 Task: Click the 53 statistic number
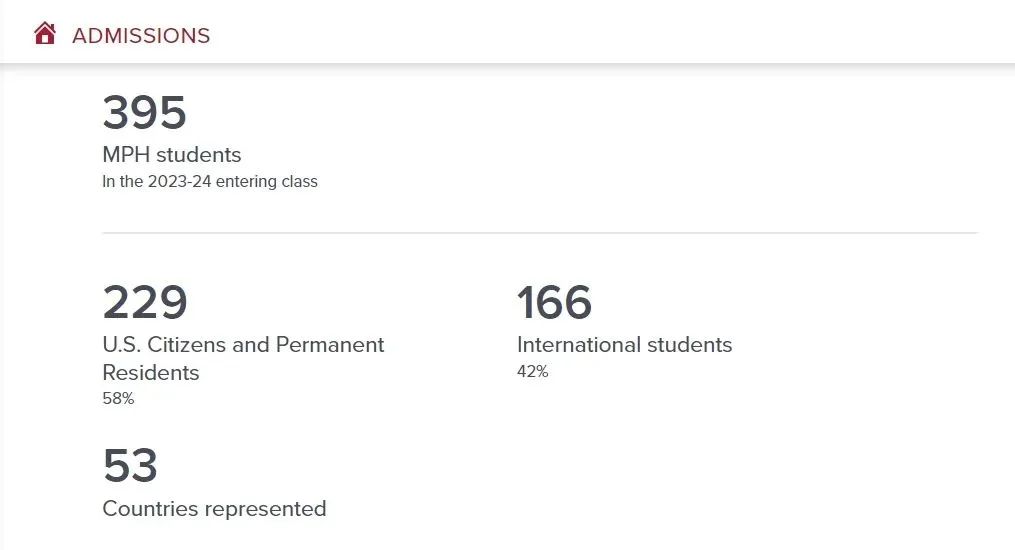tap(130, 466)
